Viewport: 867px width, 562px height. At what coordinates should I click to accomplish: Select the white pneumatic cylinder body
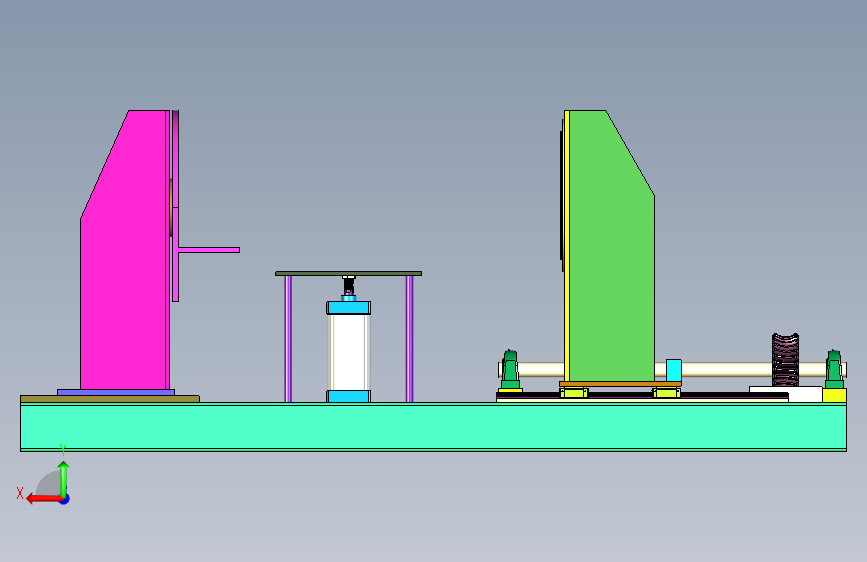(x=348, y=352)
